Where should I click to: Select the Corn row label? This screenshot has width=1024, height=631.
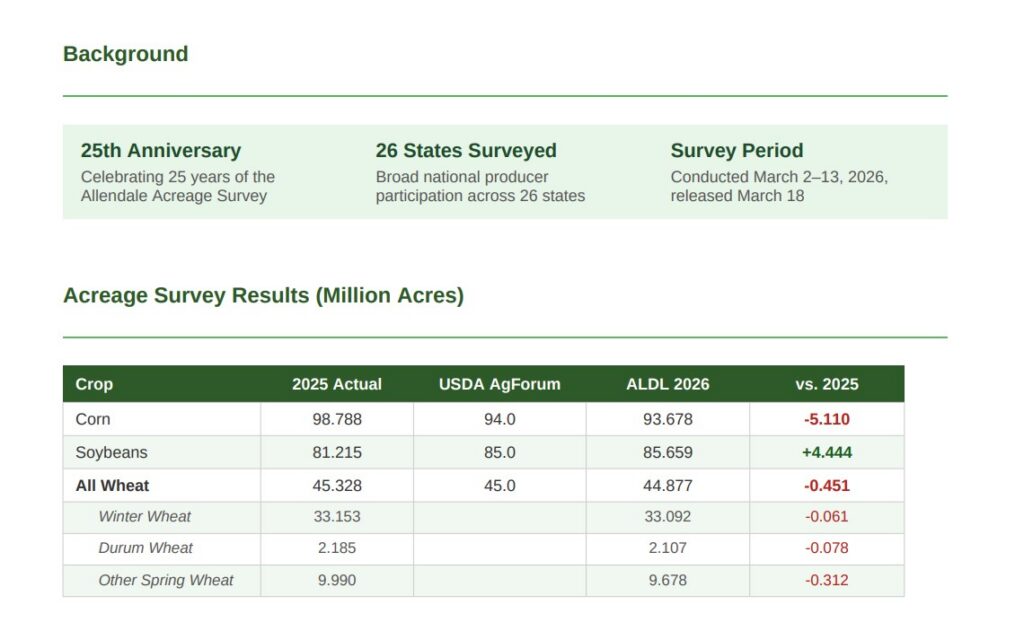click(93, 419)
